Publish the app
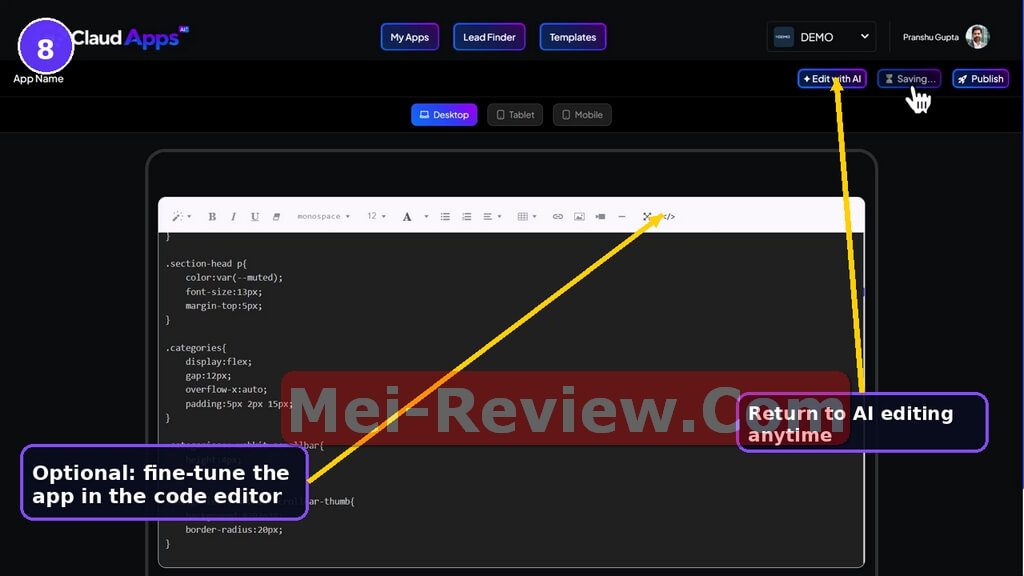The width and height of the screenshot is (1024, 576). click(980, 79)
